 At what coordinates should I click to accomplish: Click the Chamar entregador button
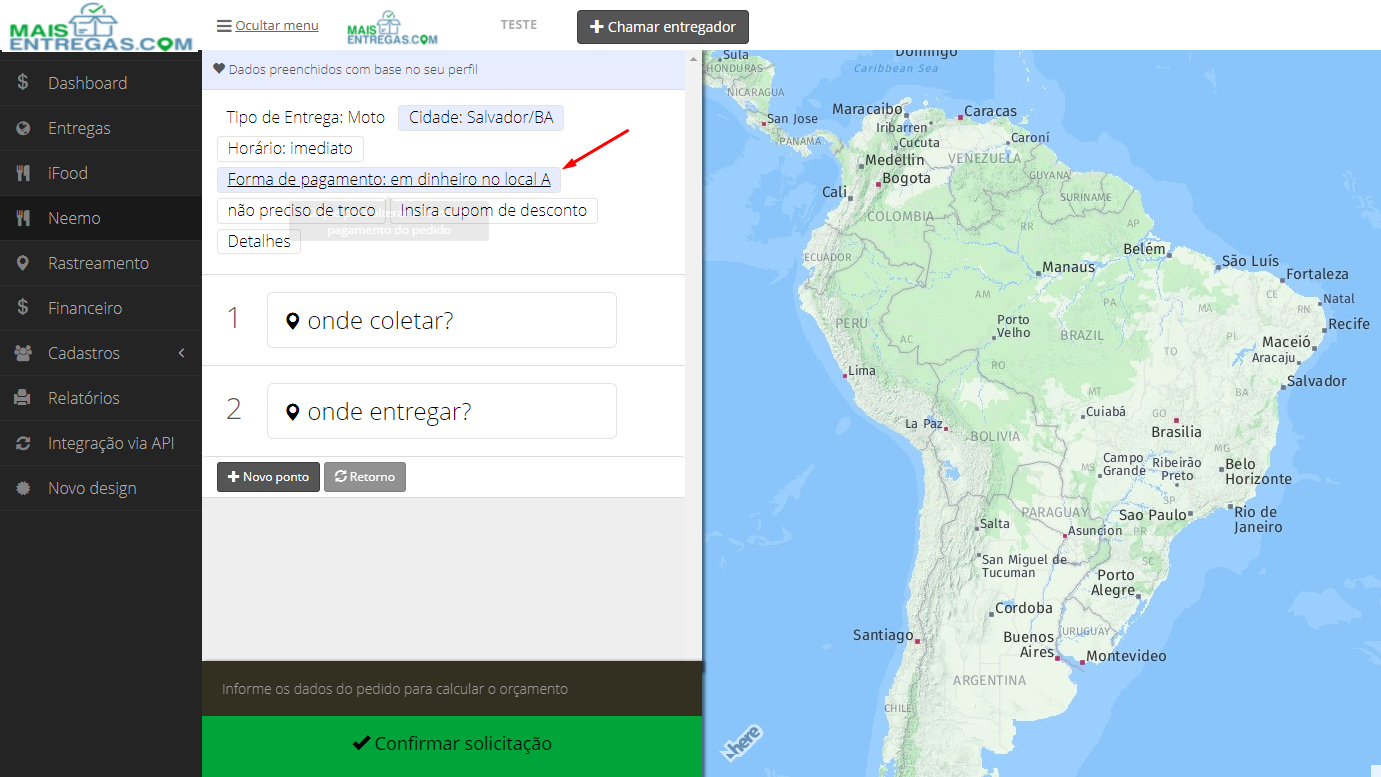(x=663, y=27)
